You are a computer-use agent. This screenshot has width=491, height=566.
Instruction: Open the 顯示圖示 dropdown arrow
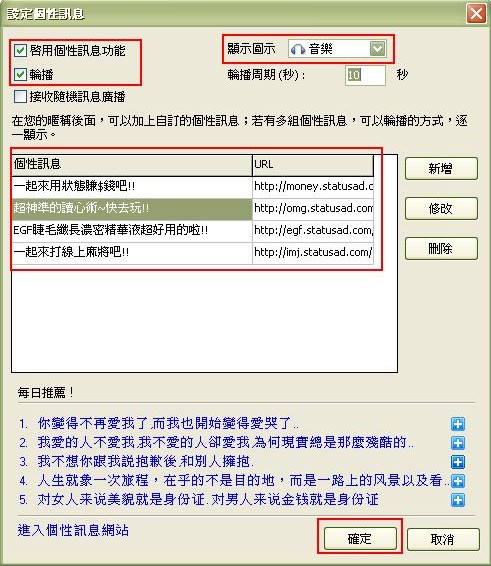pyautogui.click(x=378, y=49)
